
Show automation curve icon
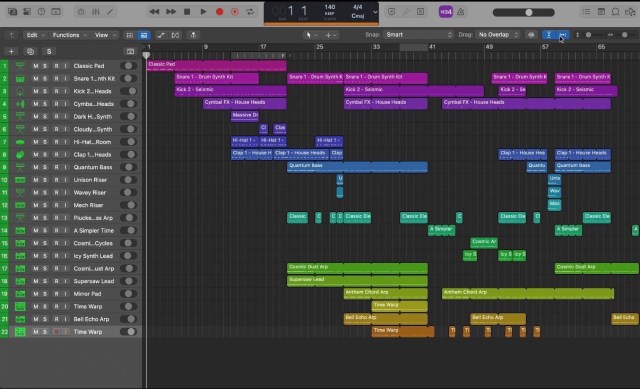pos(161,35)
